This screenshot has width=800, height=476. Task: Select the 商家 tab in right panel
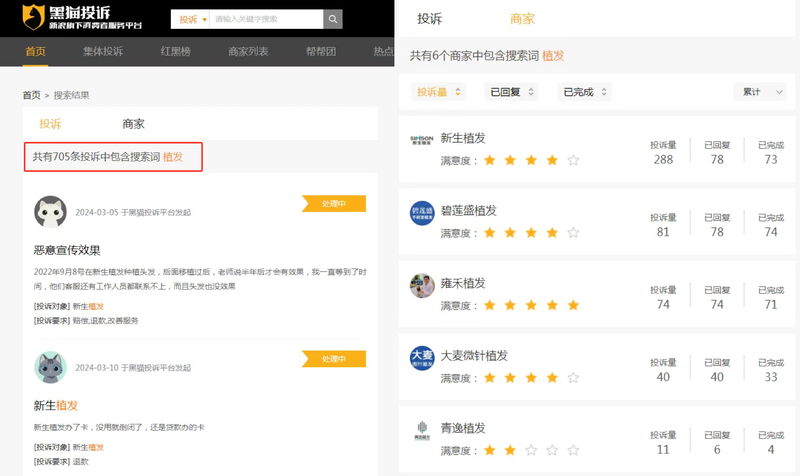pyautogui.click(x=522, y=19)
